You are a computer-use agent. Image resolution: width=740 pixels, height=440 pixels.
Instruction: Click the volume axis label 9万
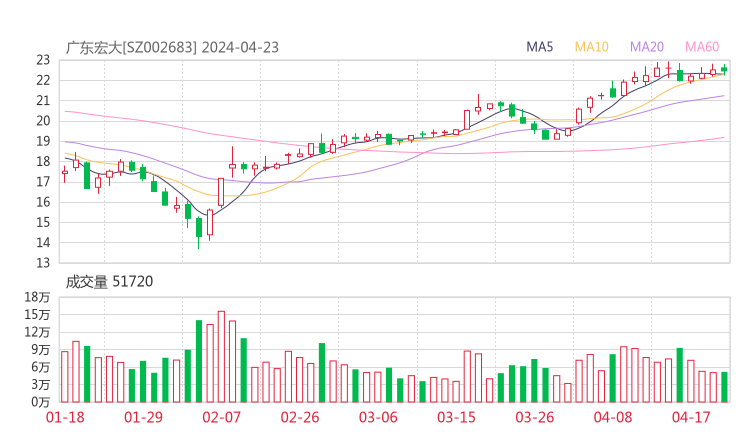coord(41,350)
